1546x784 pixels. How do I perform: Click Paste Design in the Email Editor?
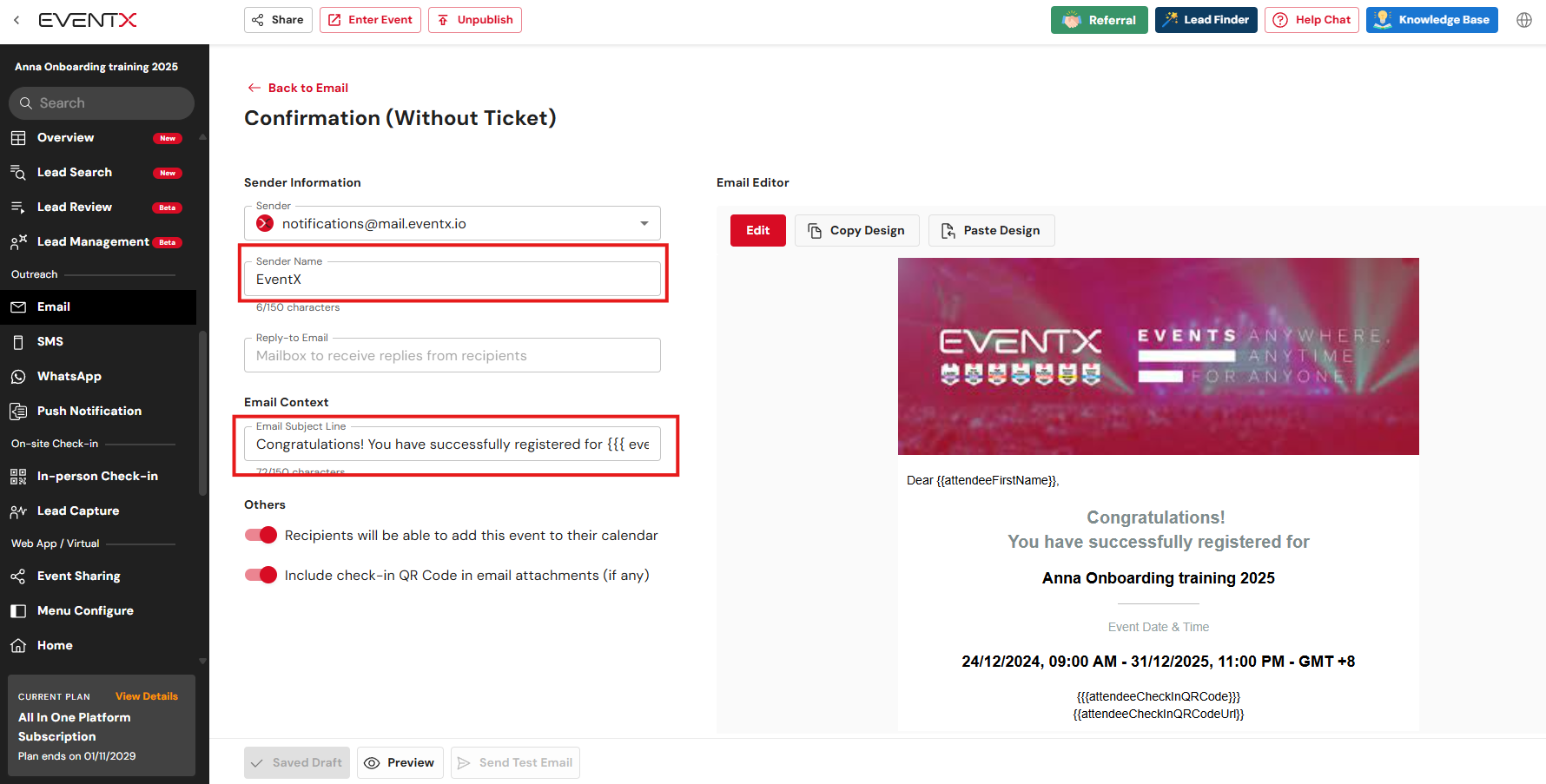pyautogui.click(x=991, y=231)
